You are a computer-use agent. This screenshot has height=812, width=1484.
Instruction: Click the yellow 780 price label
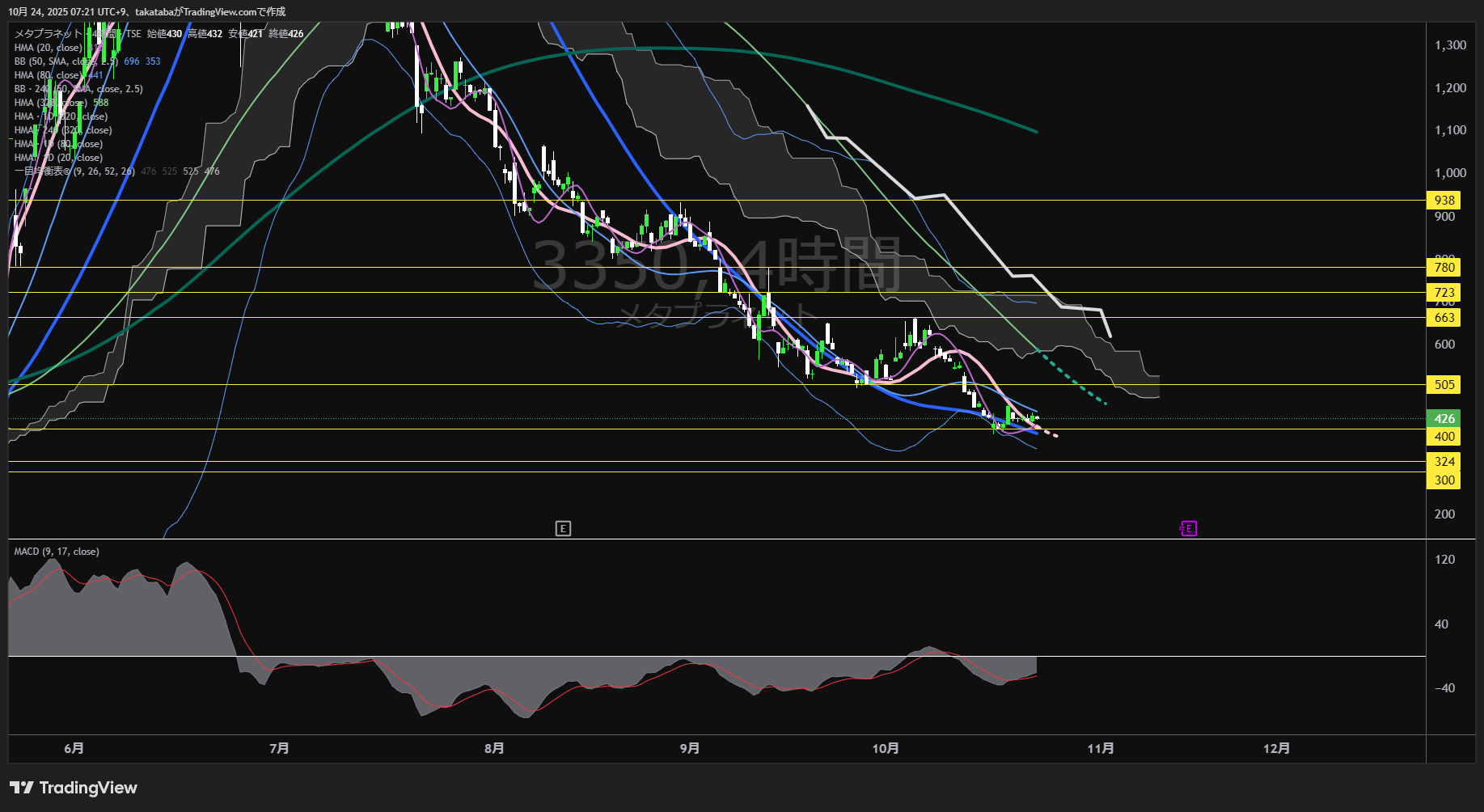coord(1444,267)
